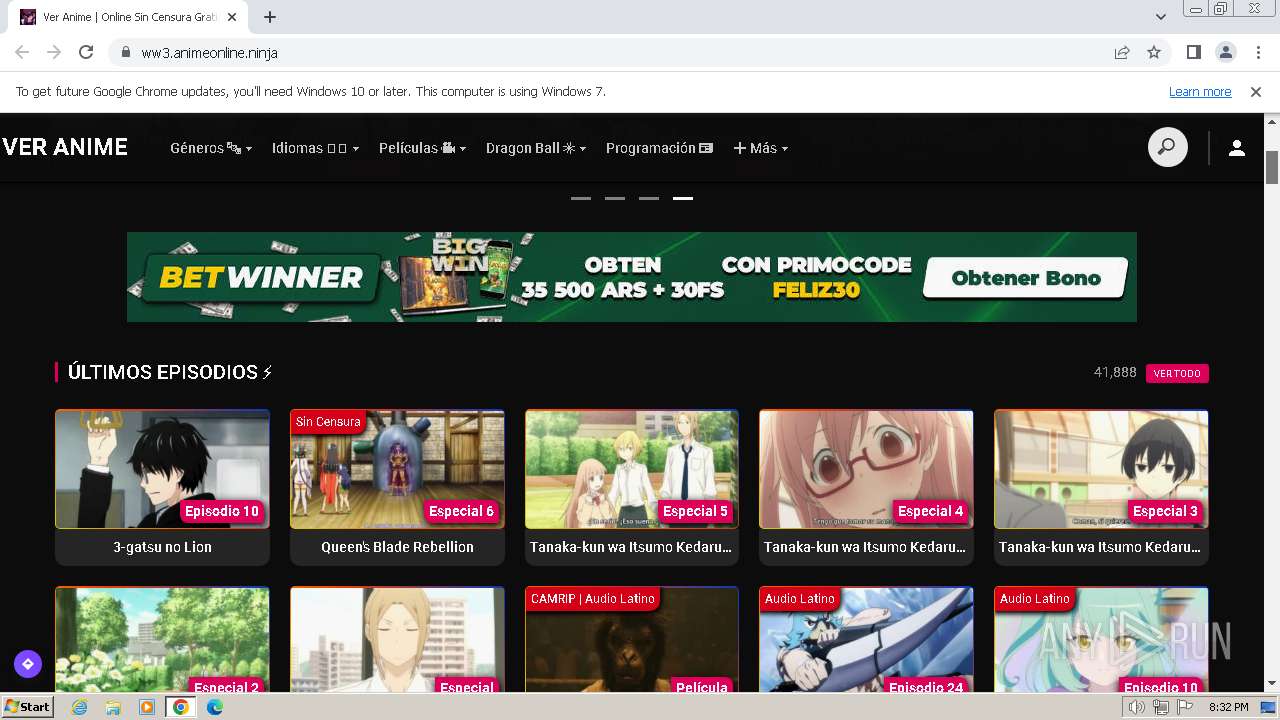Select the fourth carousel slide indicator
The height and width of the screenshot is (720, 1280).
click(x=683, y=198)
